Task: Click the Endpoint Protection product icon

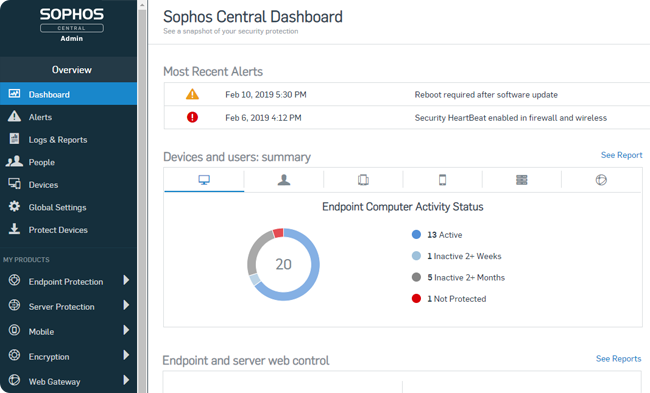Action: point(15,280)
